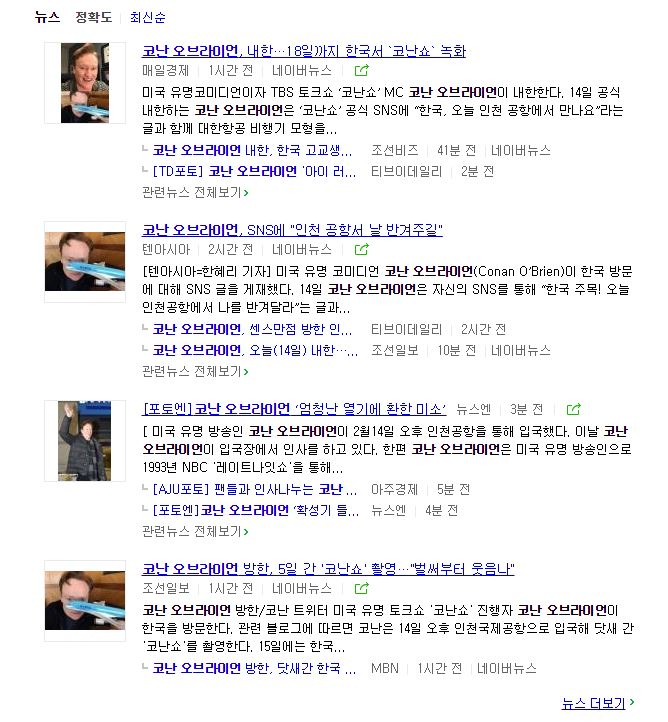668x722 pixels.
Task: Open third article's waving man thumbnail
Action: 85,441
